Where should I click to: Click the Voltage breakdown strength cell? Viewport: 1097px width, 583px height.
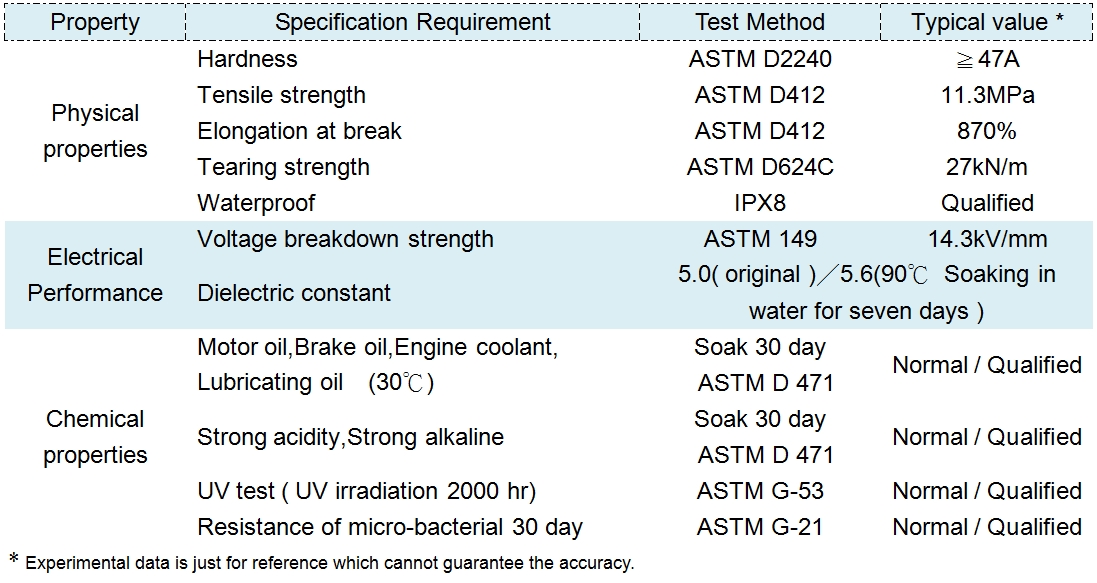(345, 239)
